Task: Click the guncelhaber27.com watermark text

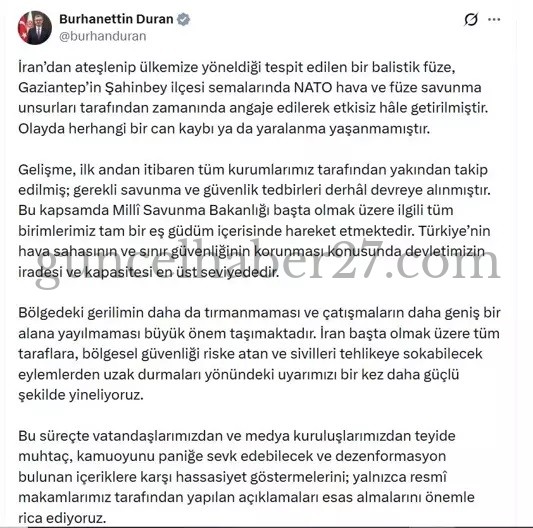Action: (268, 263)
